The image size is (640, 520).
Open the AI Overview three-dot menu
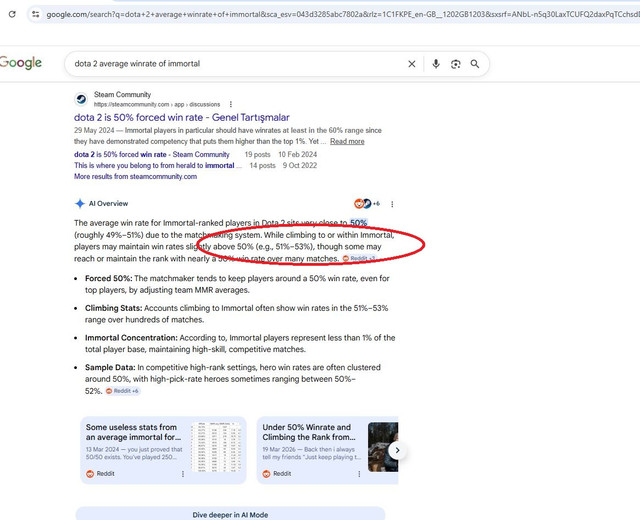click(x=392, y=204)
